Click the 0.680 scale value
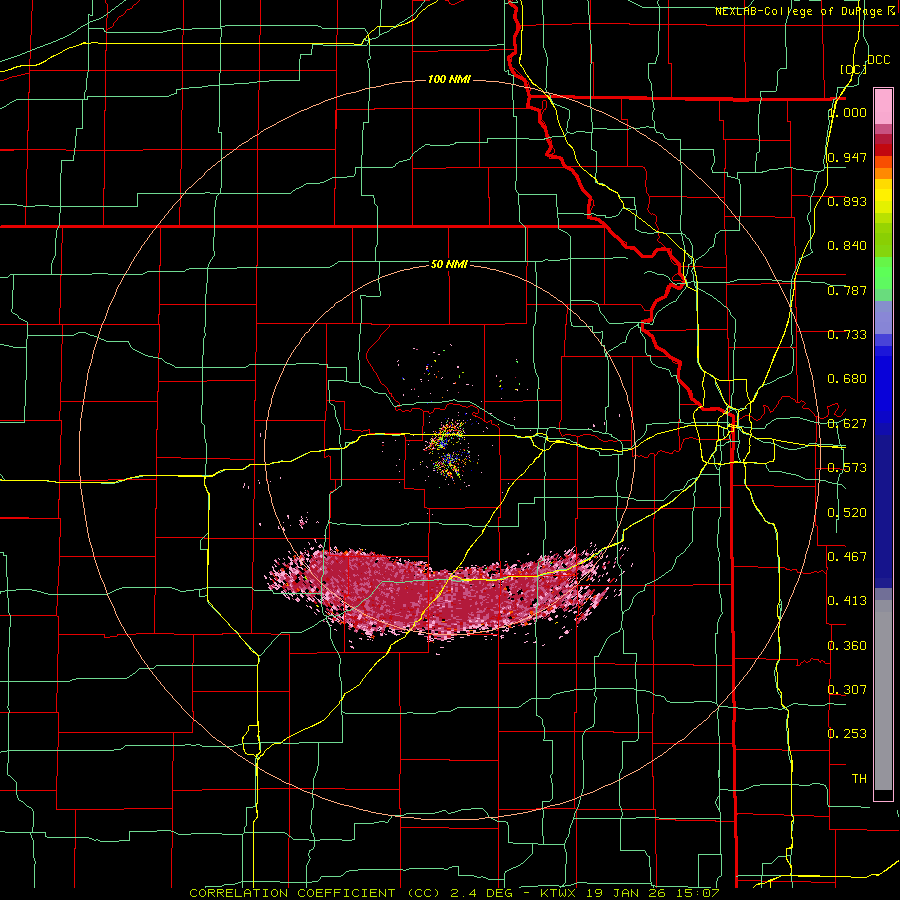The height and width of the screenshot is (900, 900). (847, 379)
